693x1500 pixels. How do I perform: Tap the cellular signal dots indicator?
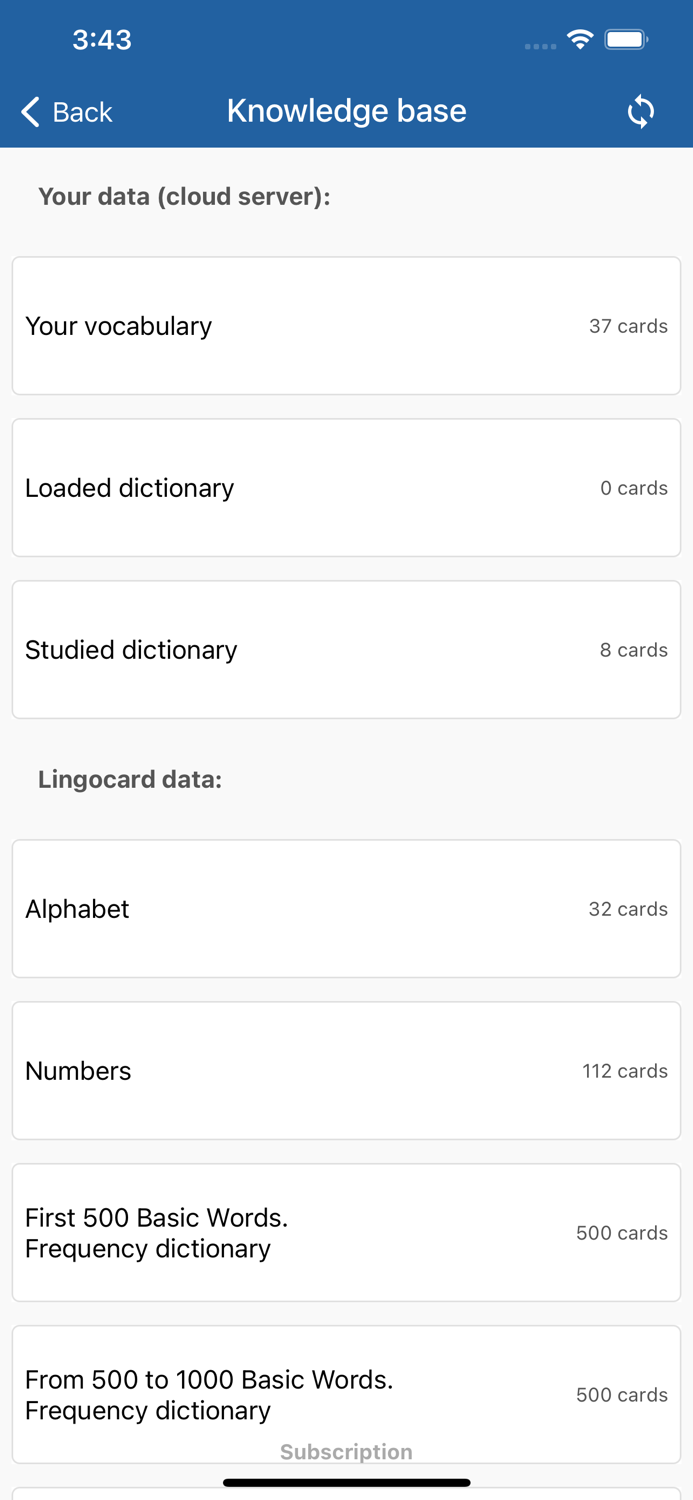540,45
